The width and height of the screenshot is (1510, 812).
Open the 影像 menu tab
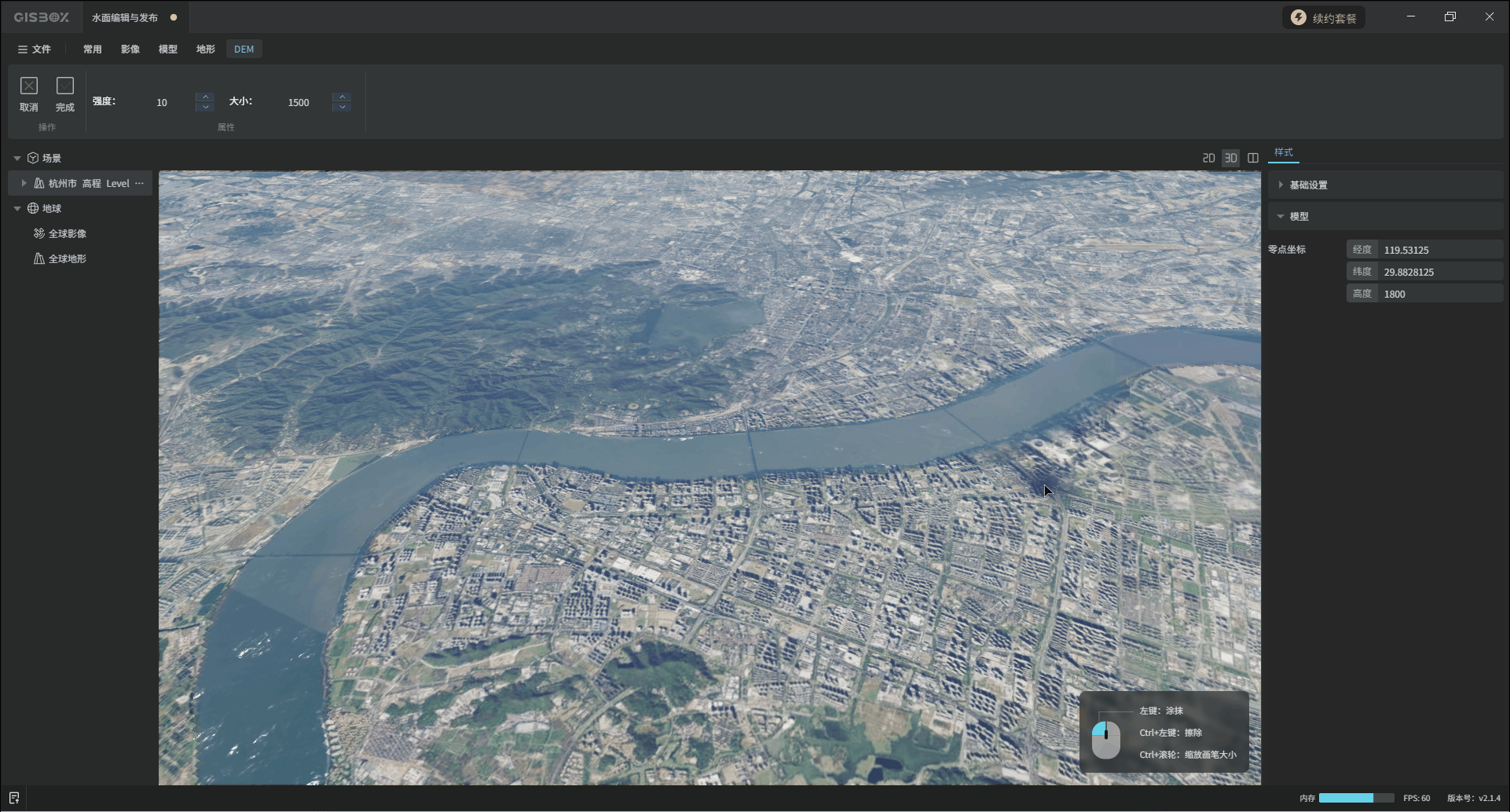[x=130, y=49]
